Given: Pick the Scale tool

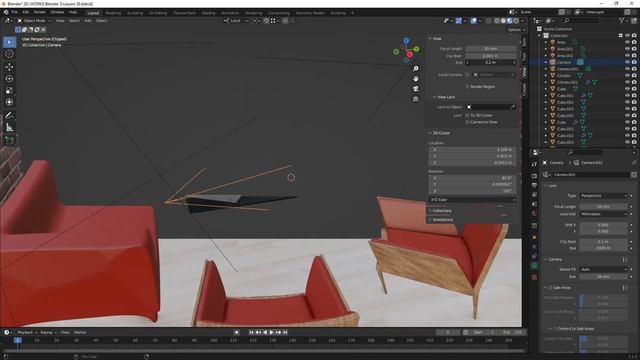Looking at the screenshot, I should (9, 91).
